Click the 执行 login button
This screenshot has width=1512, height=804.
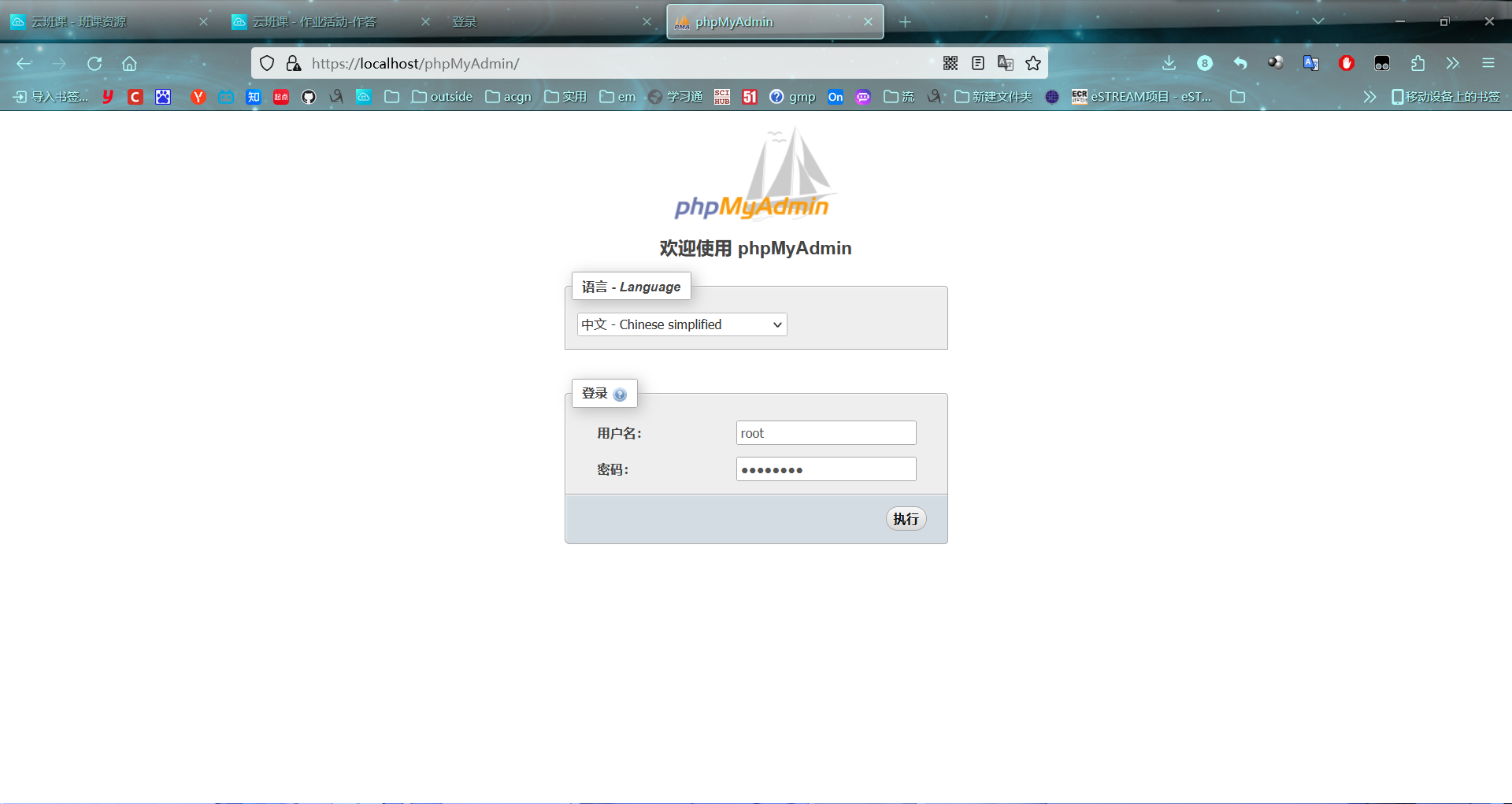(x=906, y=519)
